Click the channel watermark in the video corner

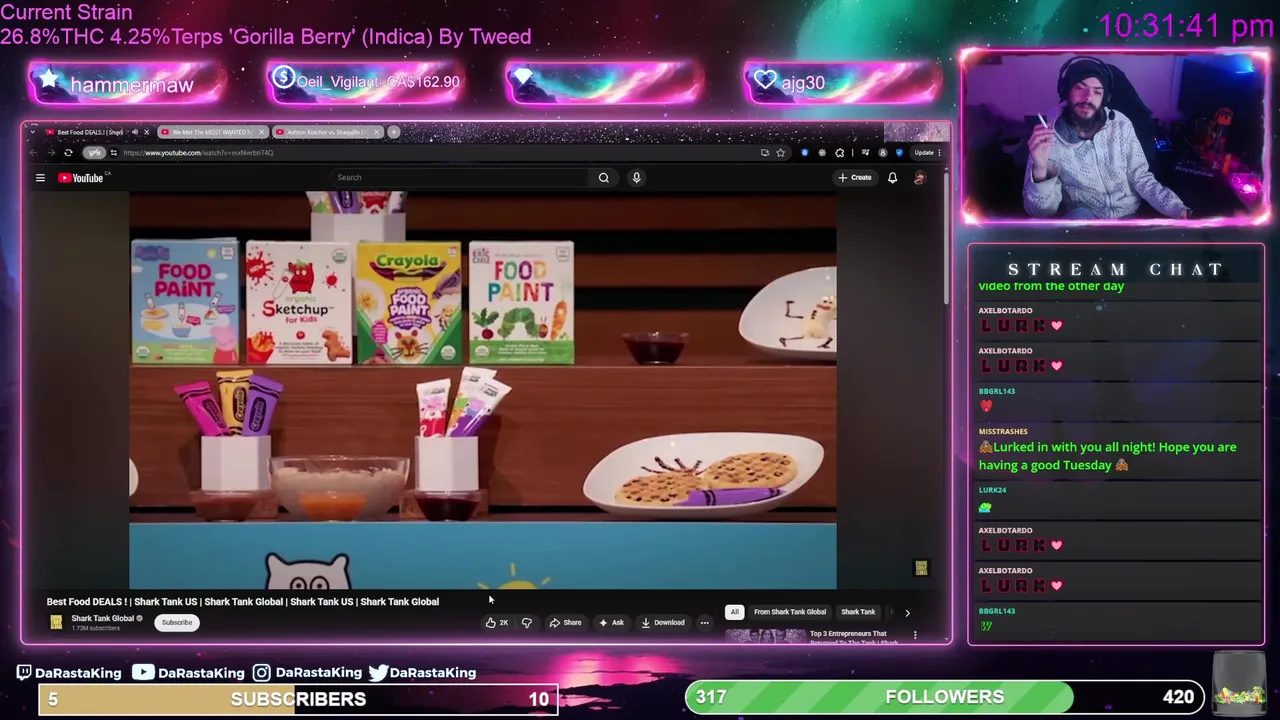(x=921, y=568)
